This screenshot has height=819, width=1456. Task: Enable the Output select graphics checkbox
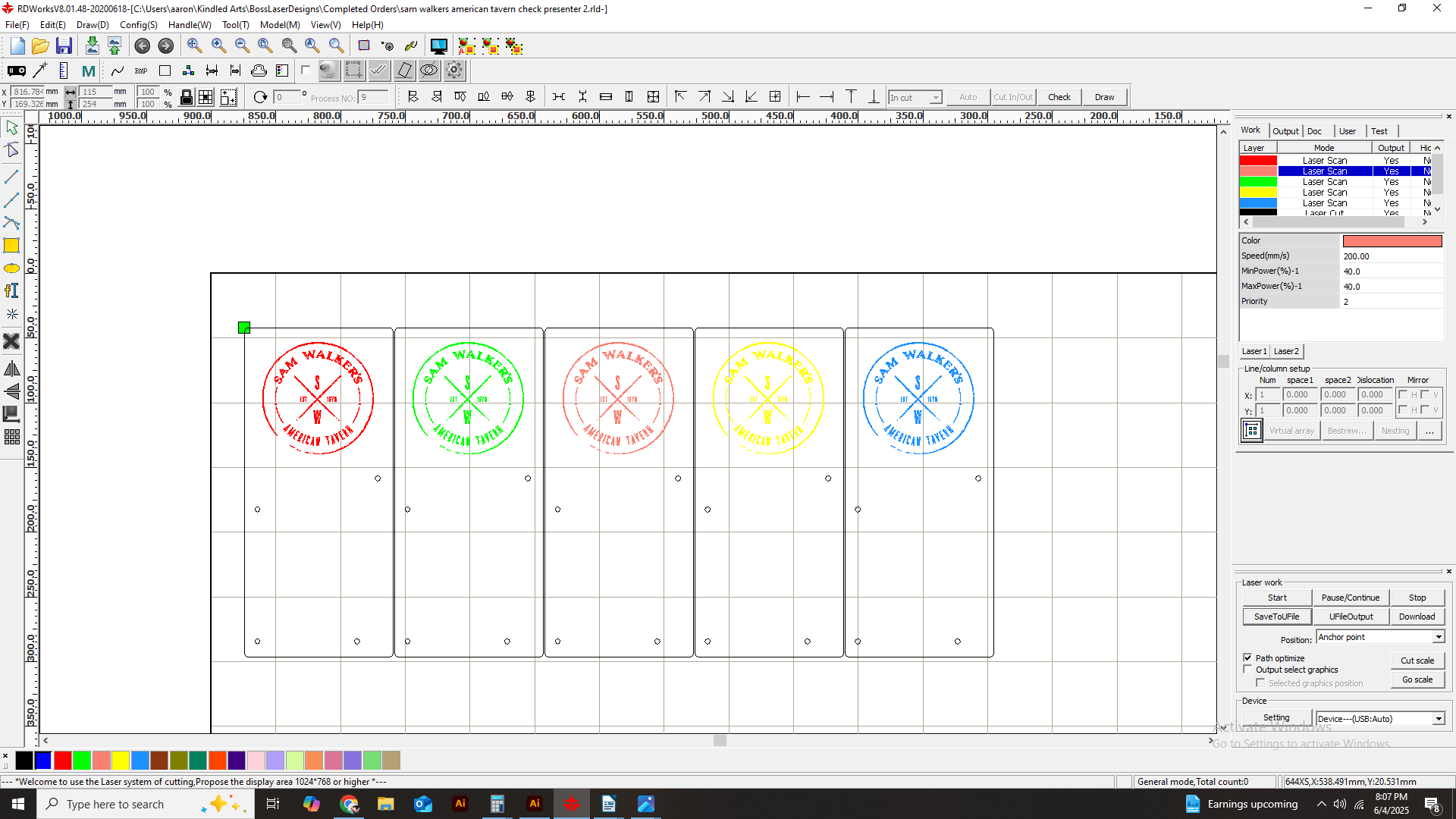[1247, 670]
